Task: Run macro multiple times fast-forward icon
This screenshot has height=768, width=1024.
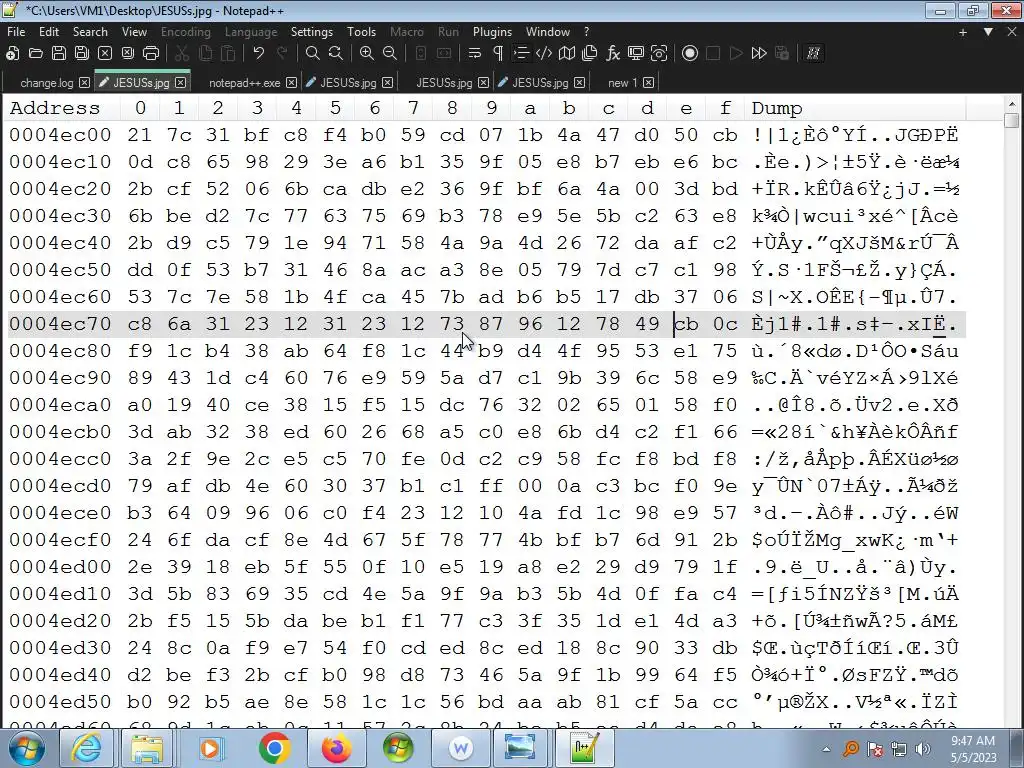Action: point(759,54)
